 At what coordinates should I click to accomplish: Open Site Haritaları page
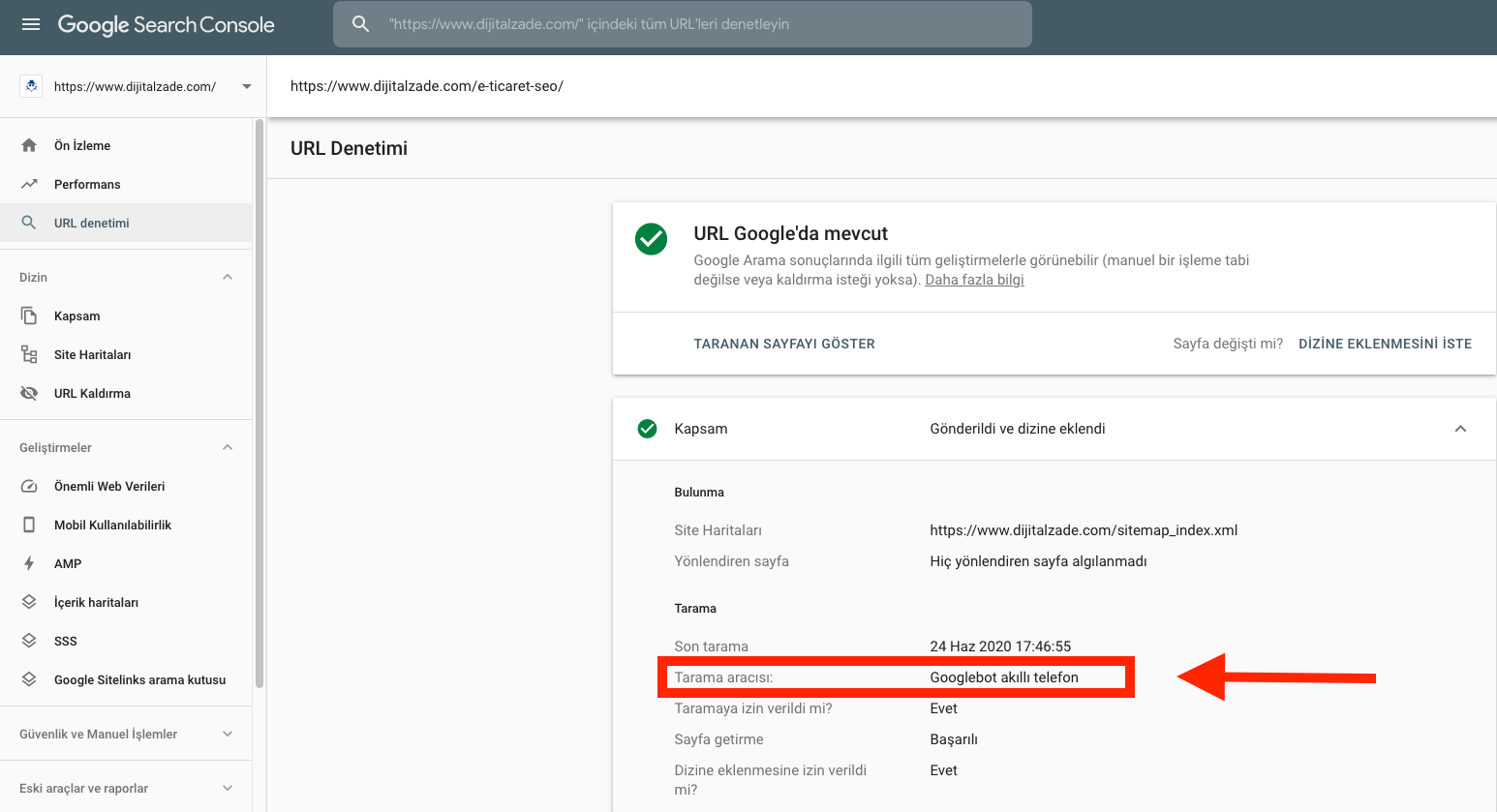coord(126,354)
